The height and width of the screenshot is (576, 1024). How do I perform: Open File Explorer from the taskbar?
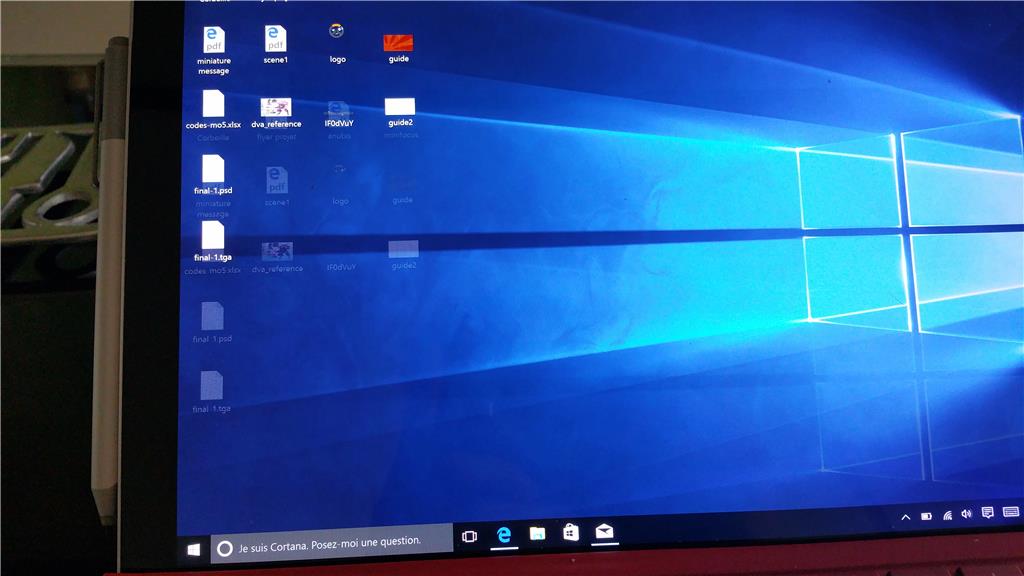point(537,534)
